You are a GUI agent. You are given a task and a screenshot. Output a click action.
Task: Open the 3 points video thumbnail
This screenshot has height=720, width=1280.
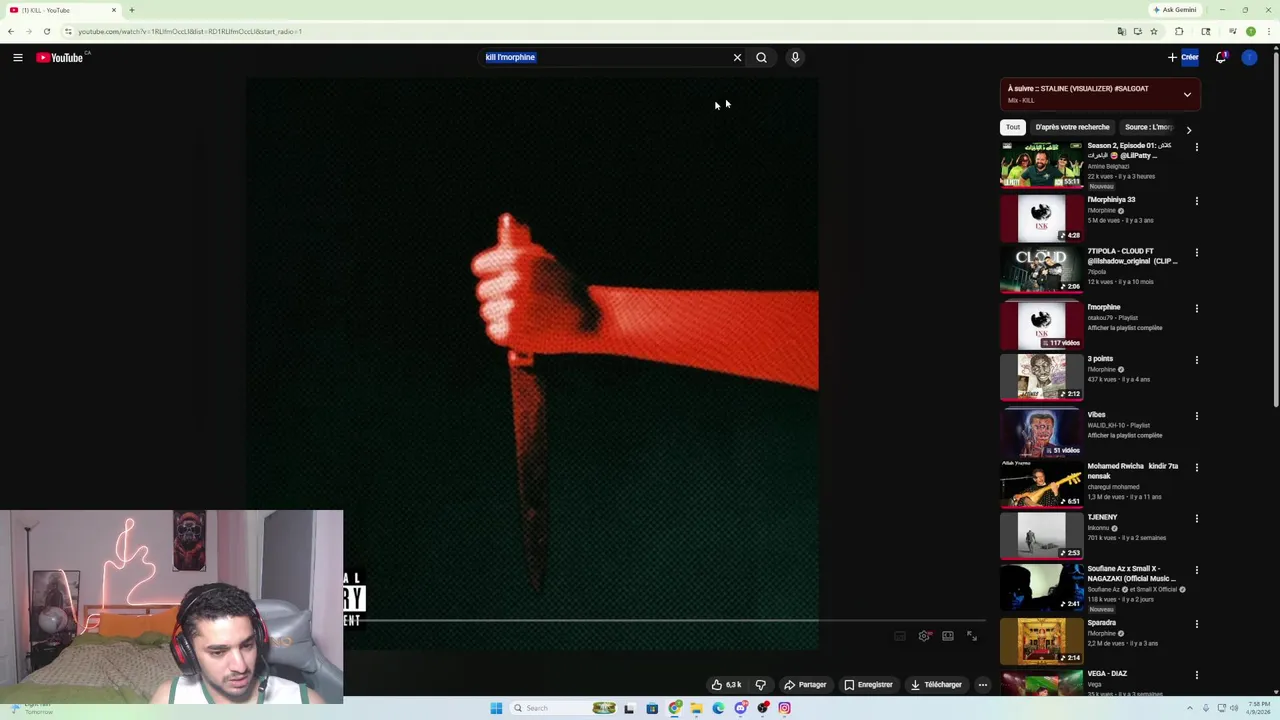(x=1041, y=378)
